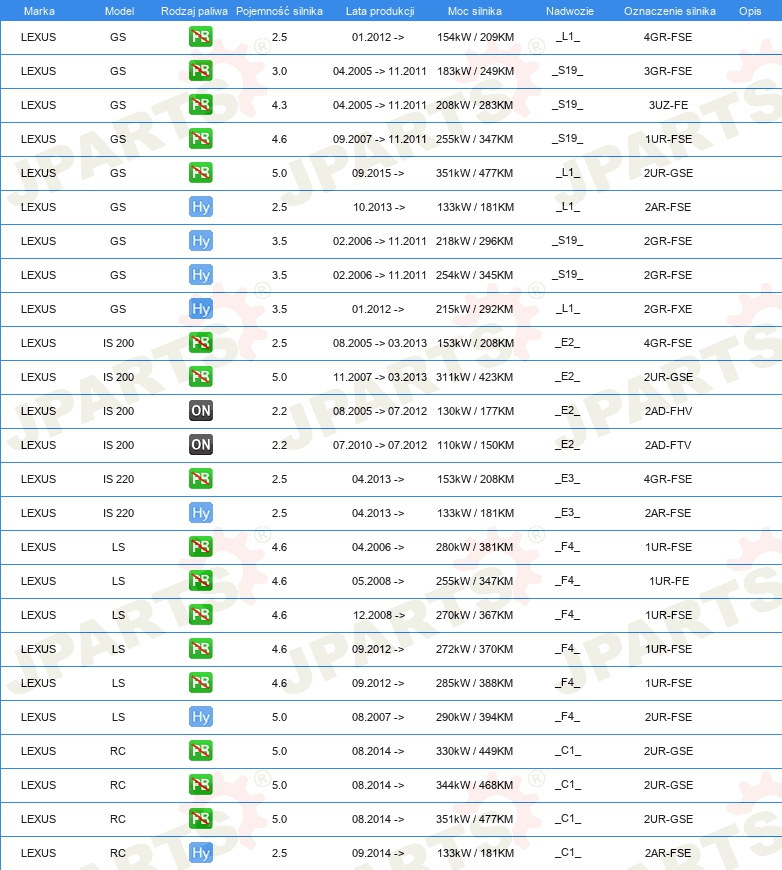Select power value 183kW / 249KM
Image resolution: width=782 pixels, height=870 pixels.
coord(475,71)
